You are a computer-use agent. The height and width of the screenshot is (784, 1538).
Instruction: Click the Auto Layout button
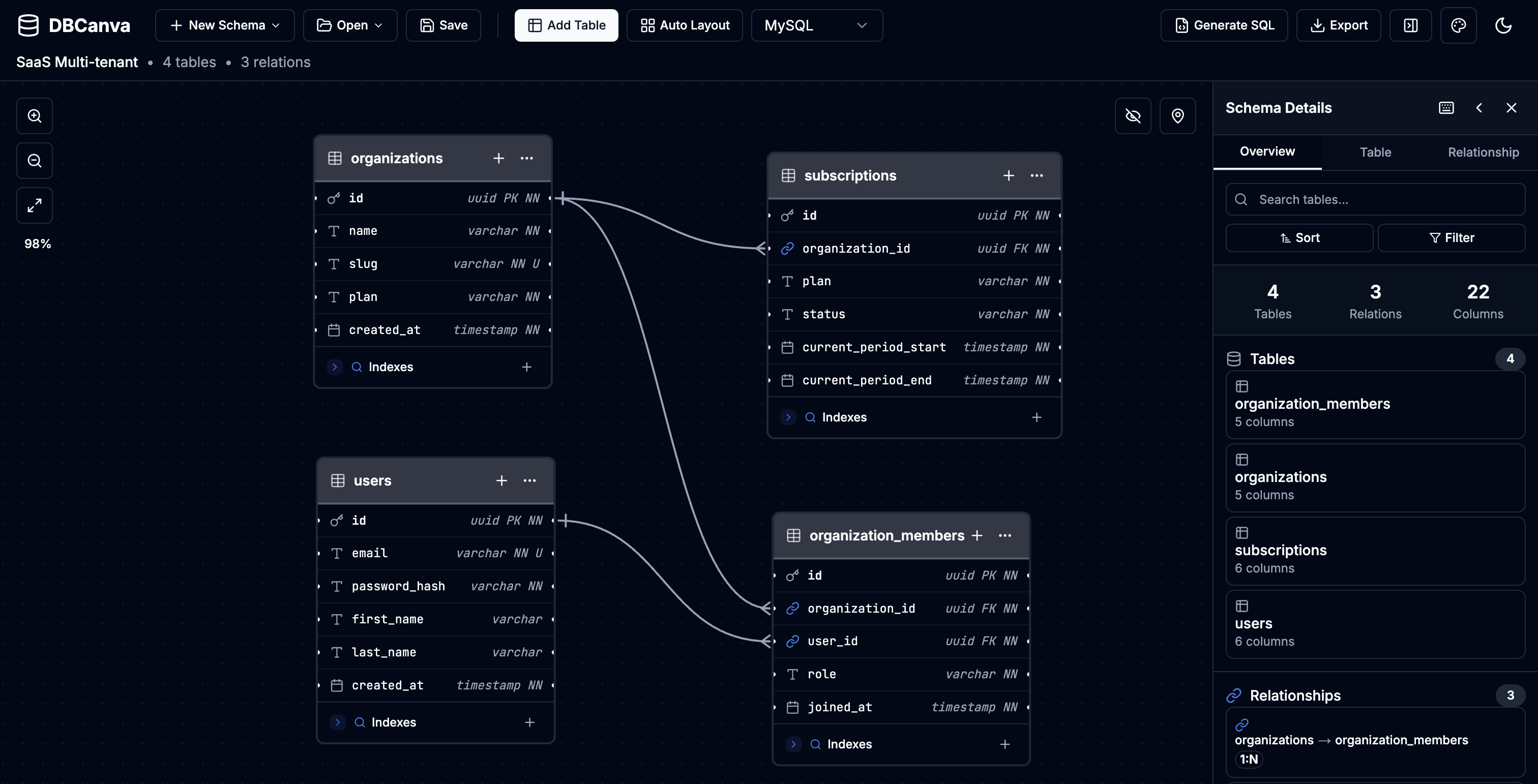click(x=684, y=25)
